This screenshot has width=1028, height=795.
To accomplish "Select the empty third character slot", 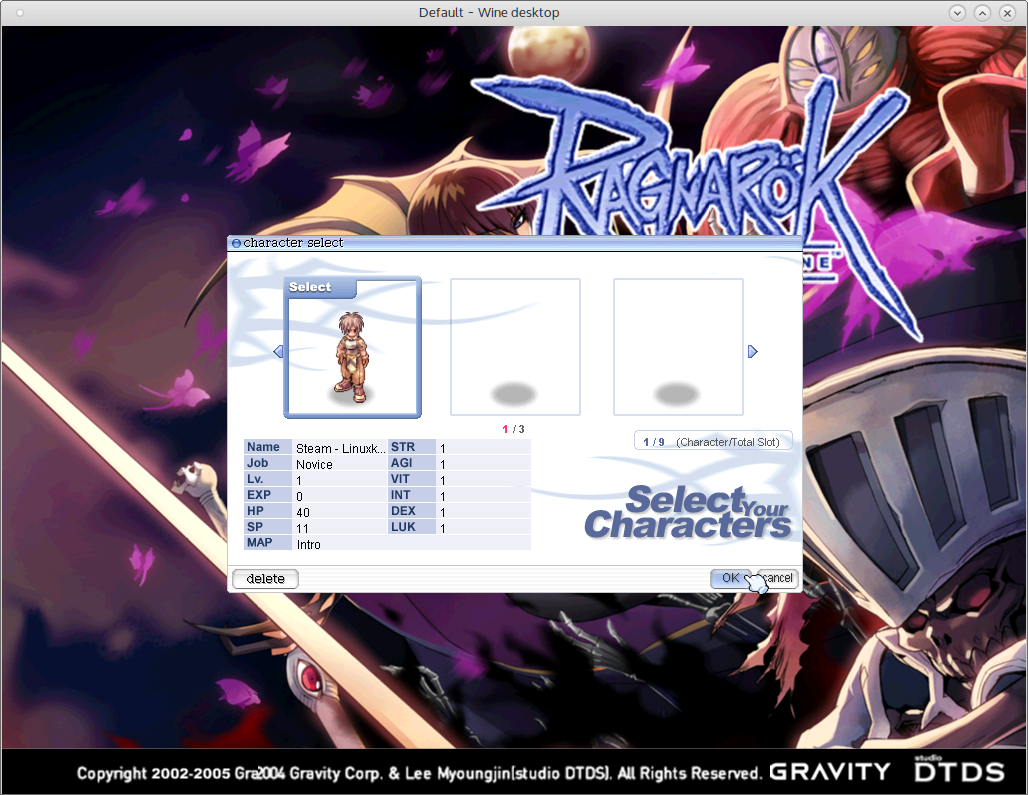I will pos(678,347).
